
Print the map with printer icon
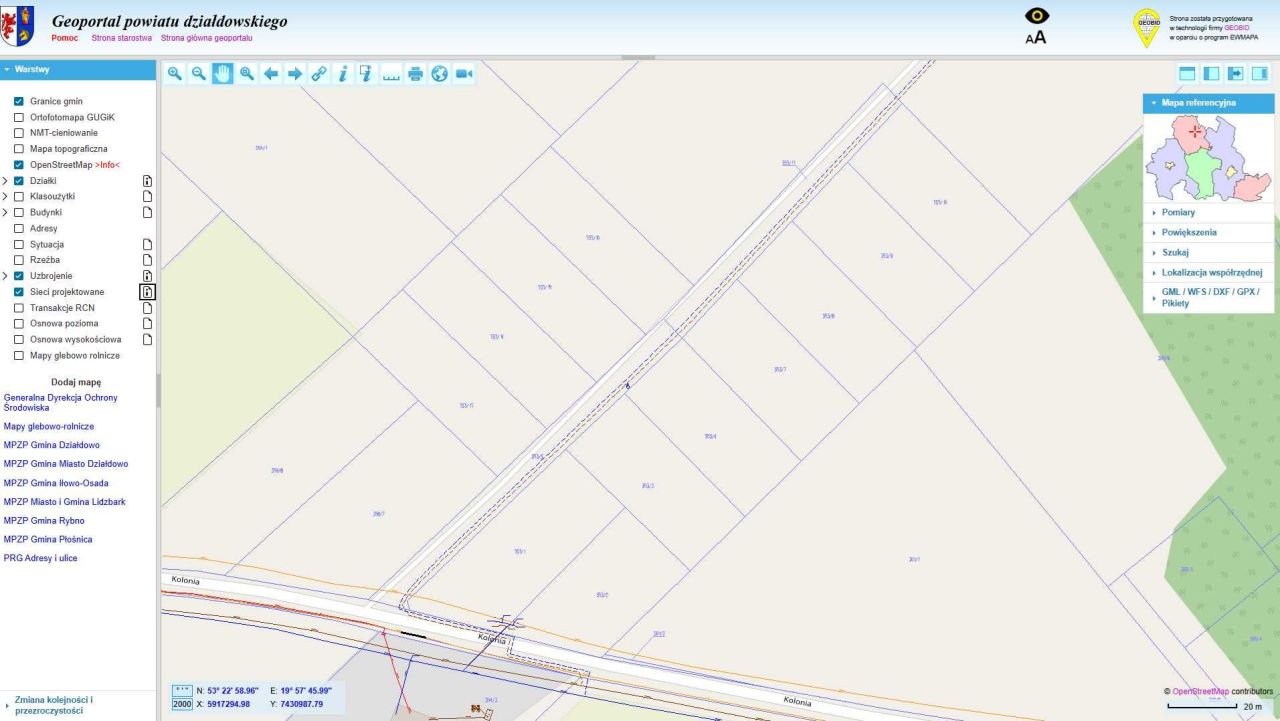[x=415, y=73]
